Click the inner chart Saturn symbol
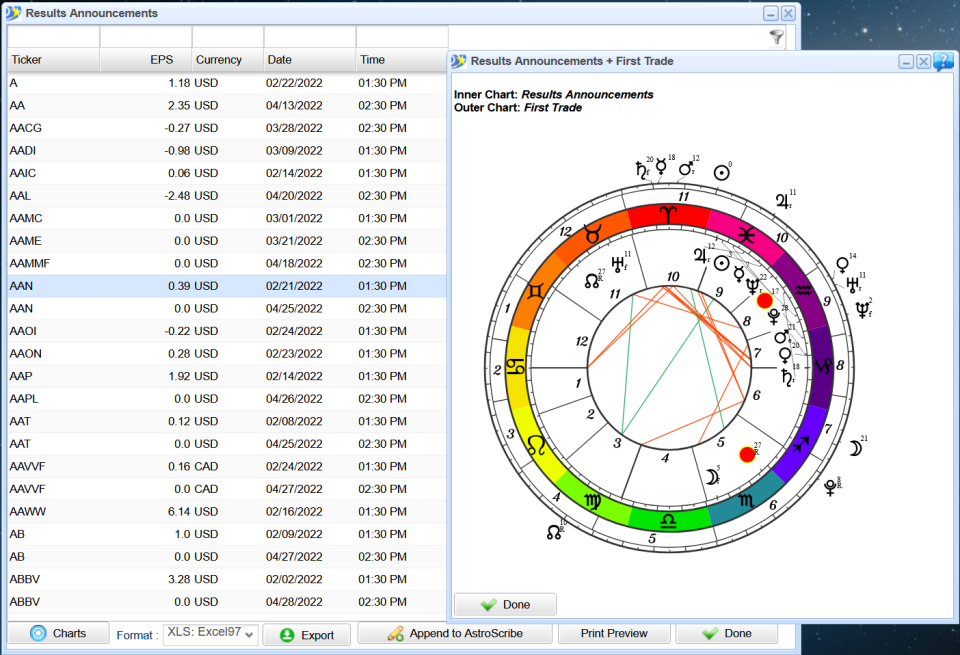Image resolution: width=960 pixels, height=655 pixels. click(x=786, y=377)
